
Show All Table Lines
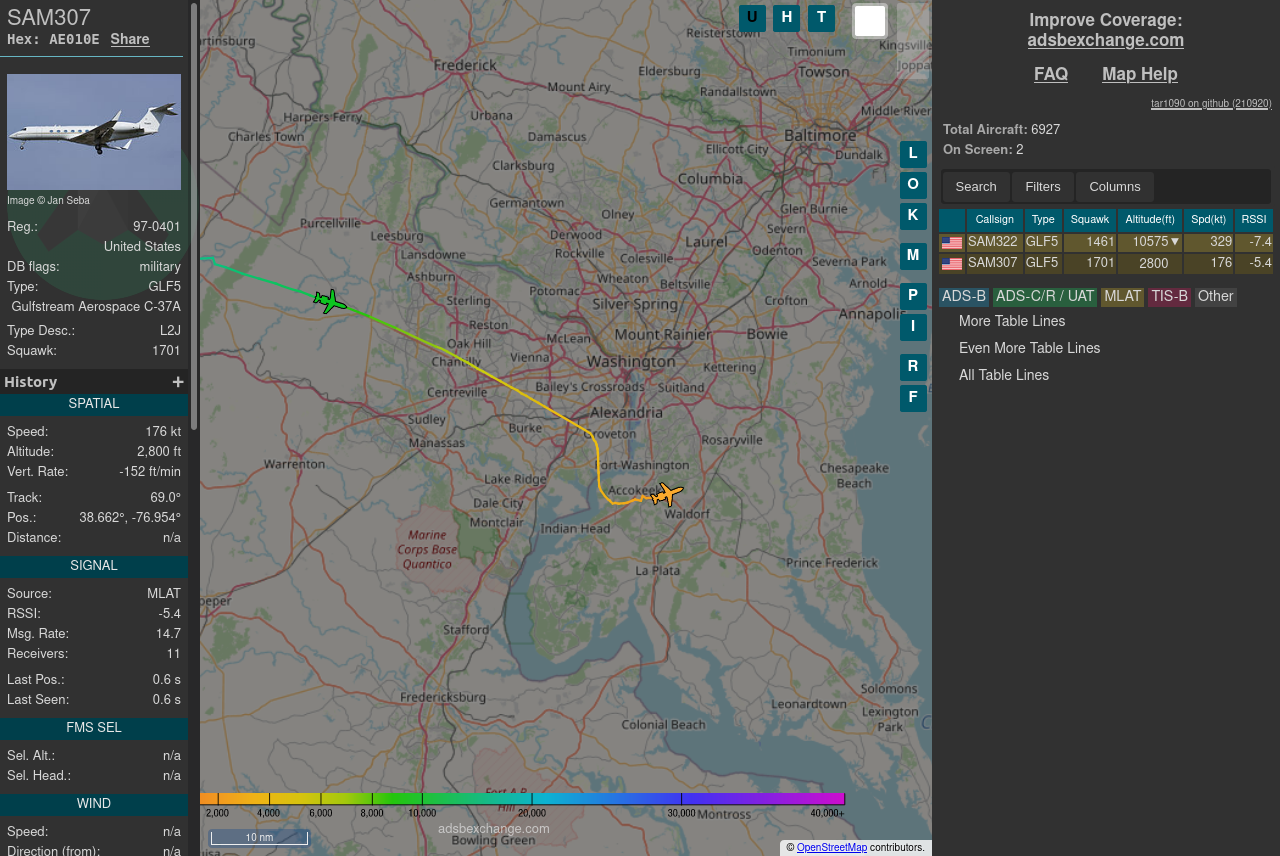click(1004, 375)
